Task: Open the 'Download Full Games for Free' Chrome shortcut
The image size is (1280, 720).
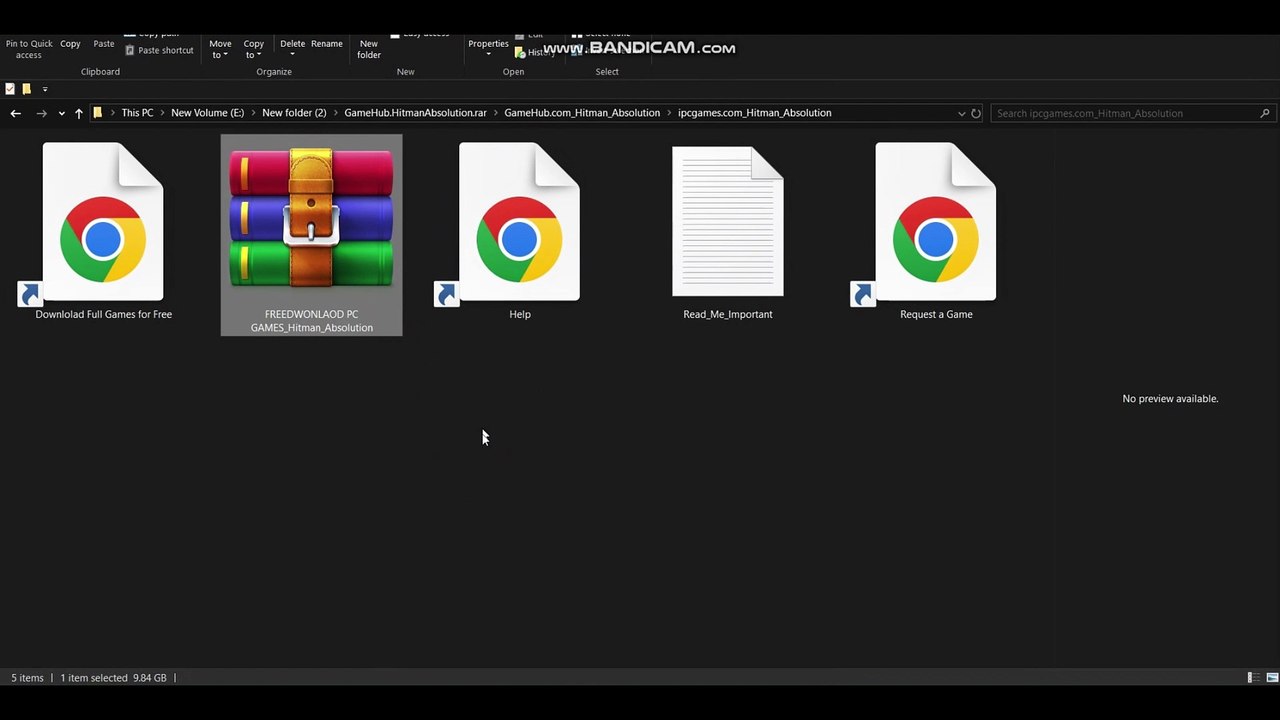Action: click(103, 232)
